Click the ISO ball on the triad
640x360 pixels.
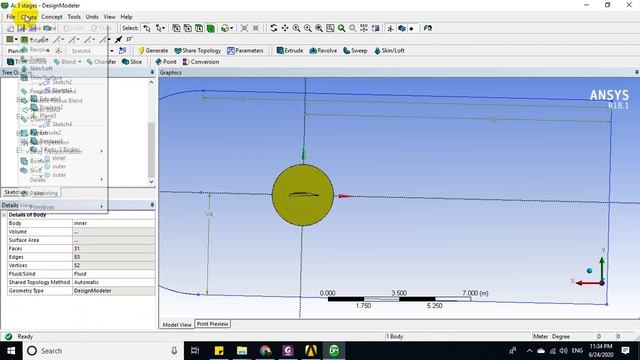click(589, 271)
